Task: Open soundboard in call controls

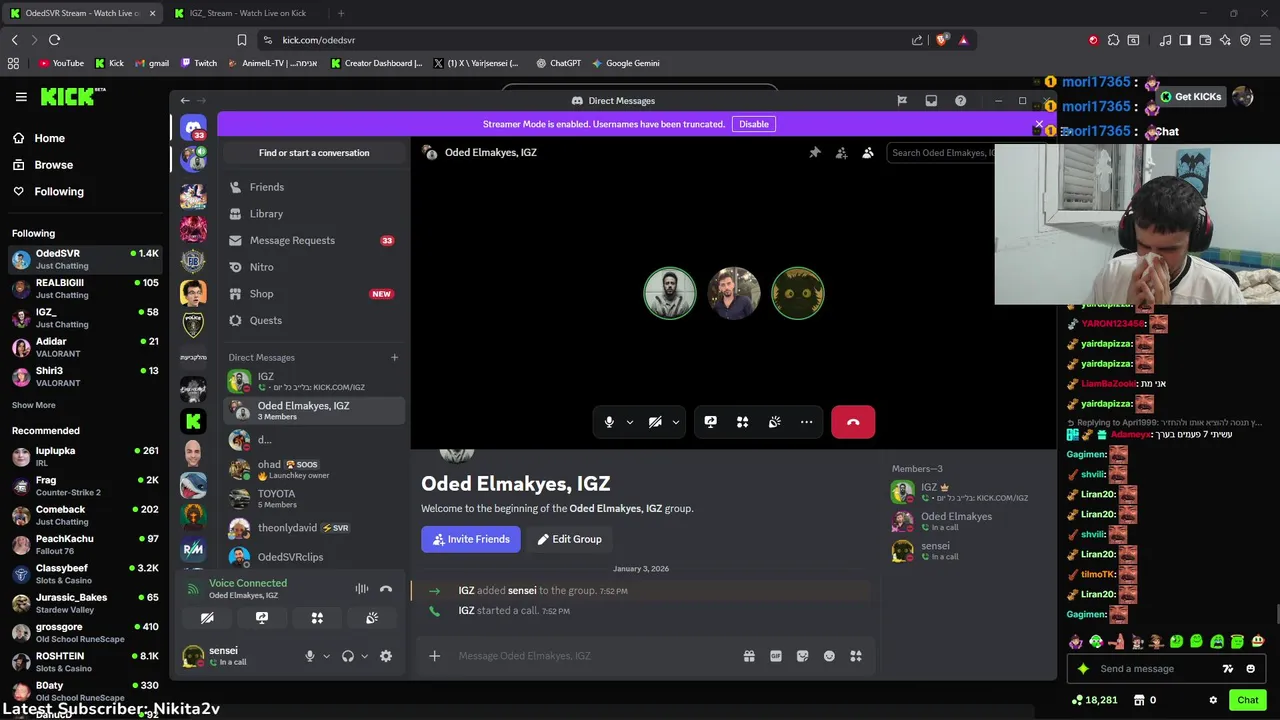Action: [x=774, y=422]
